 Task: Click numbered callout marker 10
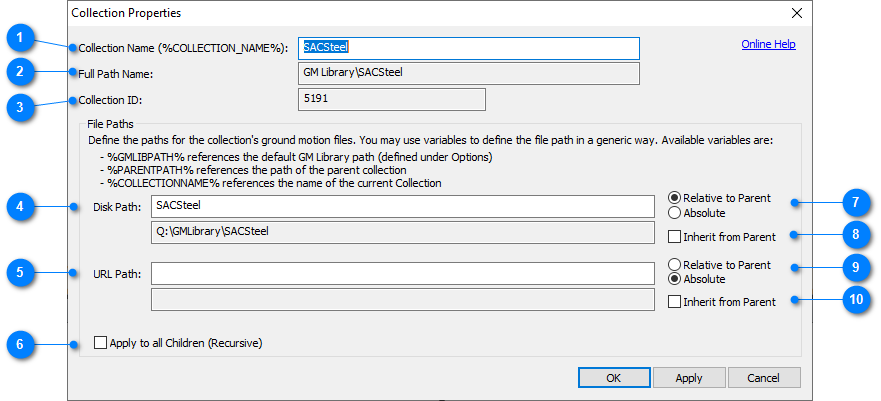(856, 299)
